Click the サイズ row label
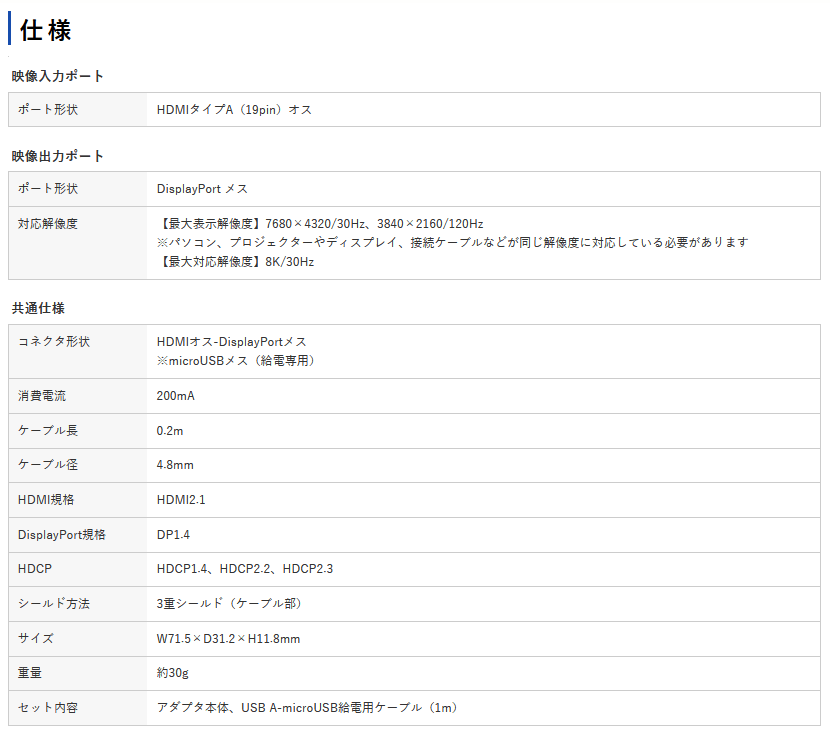This screenshot has height=735, width=830. pos(35,639)
